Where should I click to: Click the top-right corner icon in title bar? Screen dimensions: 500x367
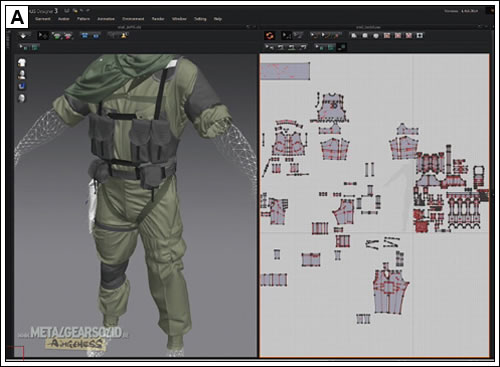tap(491, 11)
